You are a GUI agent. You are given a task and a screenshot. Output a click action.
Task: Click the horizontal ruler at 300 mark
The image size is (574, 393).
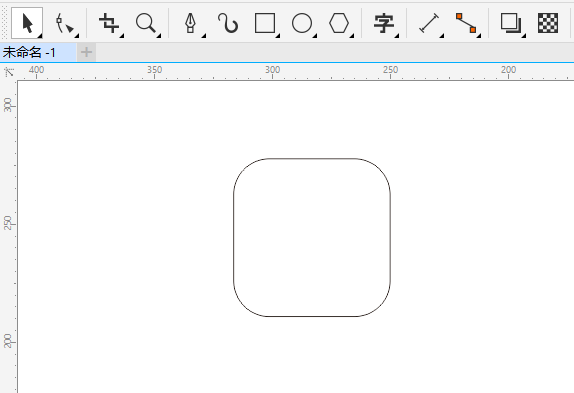click(x=272, y=72)
